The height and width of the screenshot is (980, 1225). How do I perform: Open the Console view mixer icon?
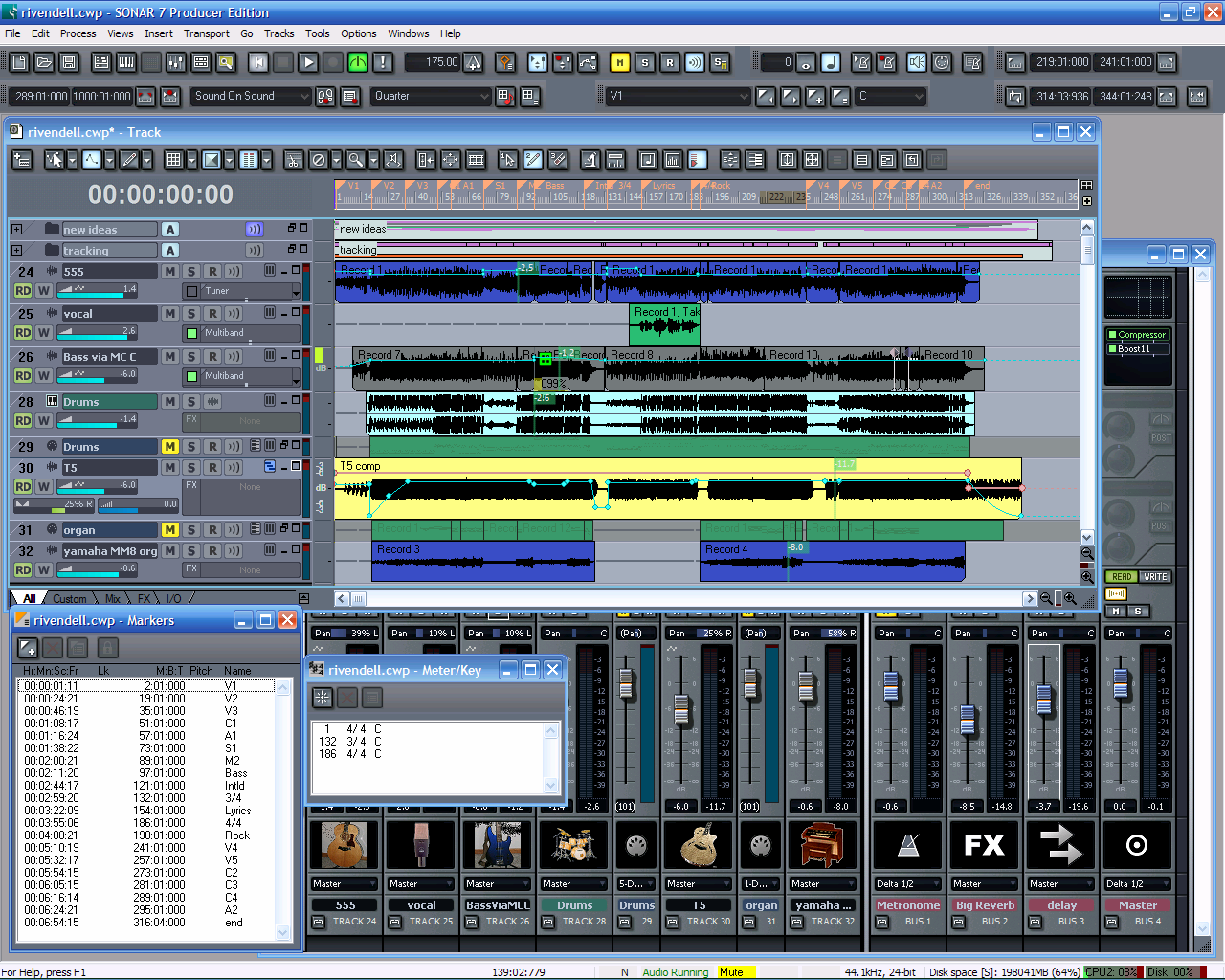pos(176,62)
